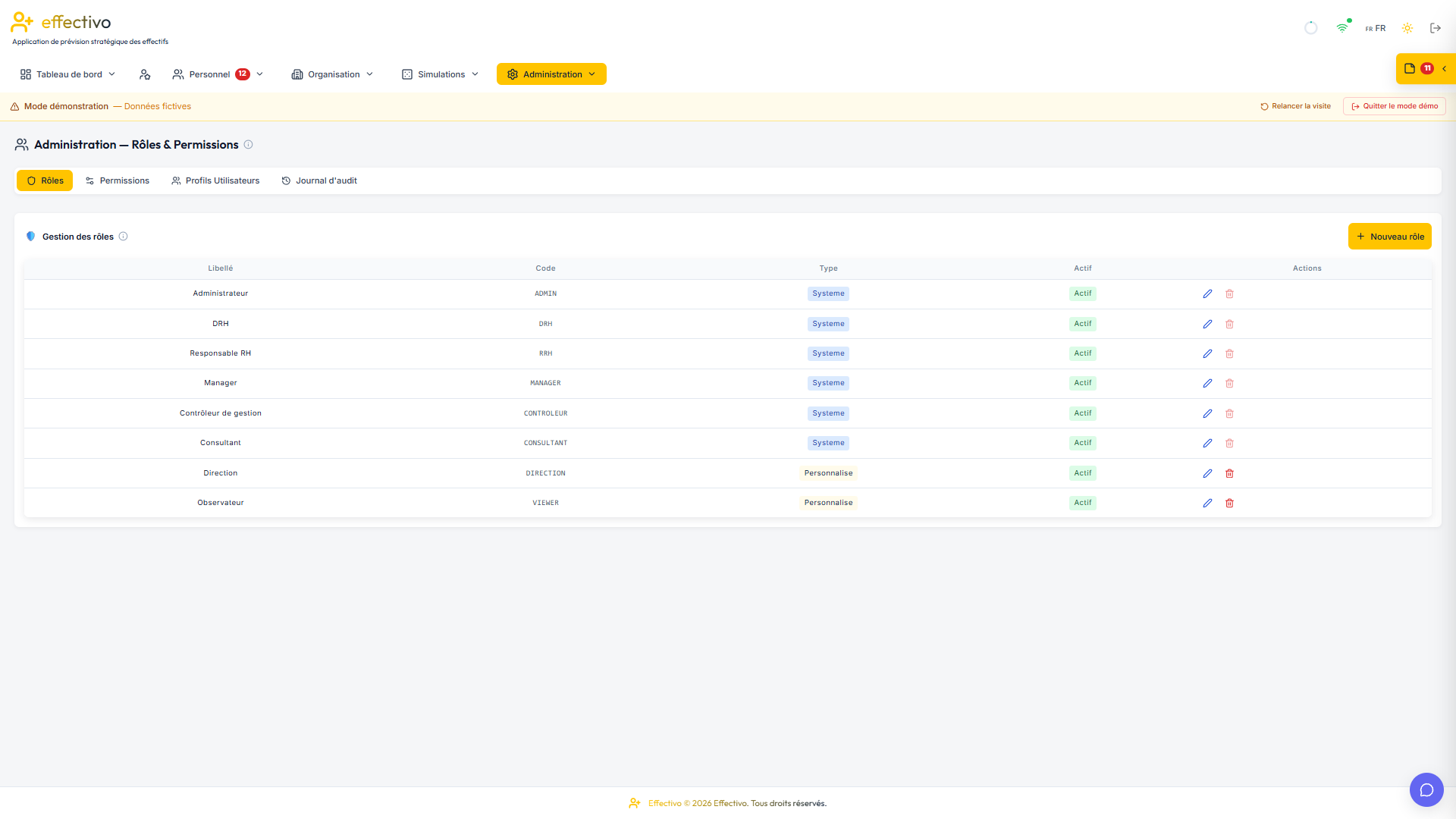
Task: Click trash icon on Consultant row
Action: (x=1229, y=443)
